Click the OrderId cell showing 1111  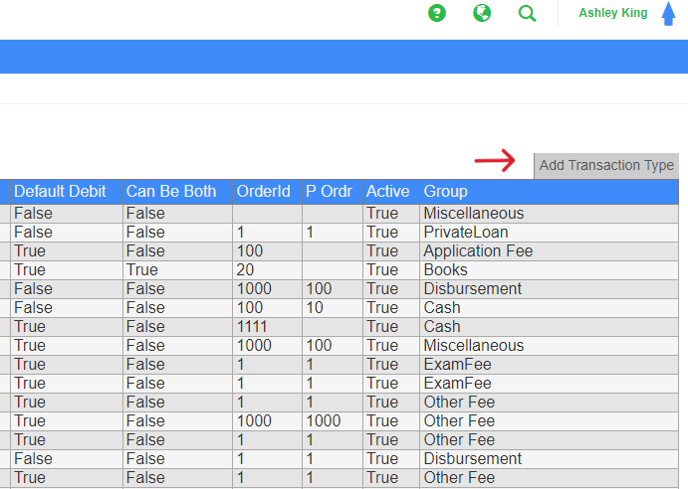point(251,327)
